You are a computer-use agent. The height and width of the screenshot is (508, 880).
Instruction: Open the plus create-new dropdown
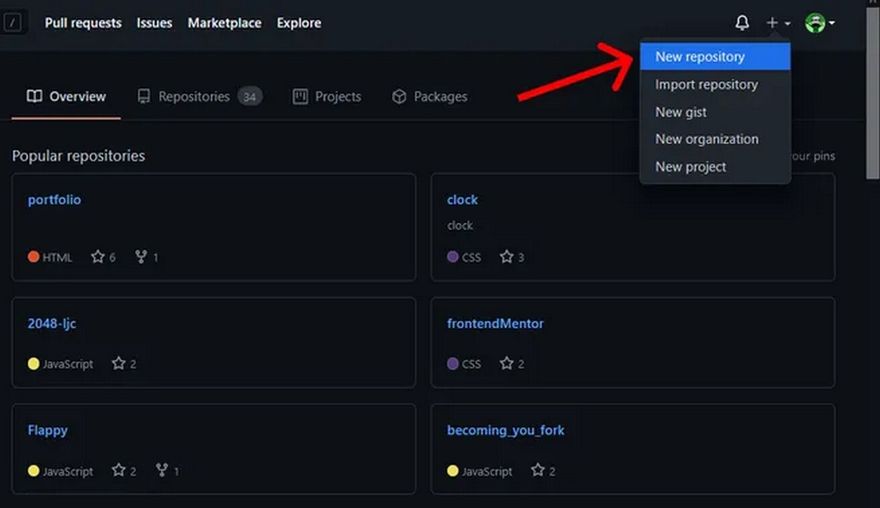(x=777, y=23)
